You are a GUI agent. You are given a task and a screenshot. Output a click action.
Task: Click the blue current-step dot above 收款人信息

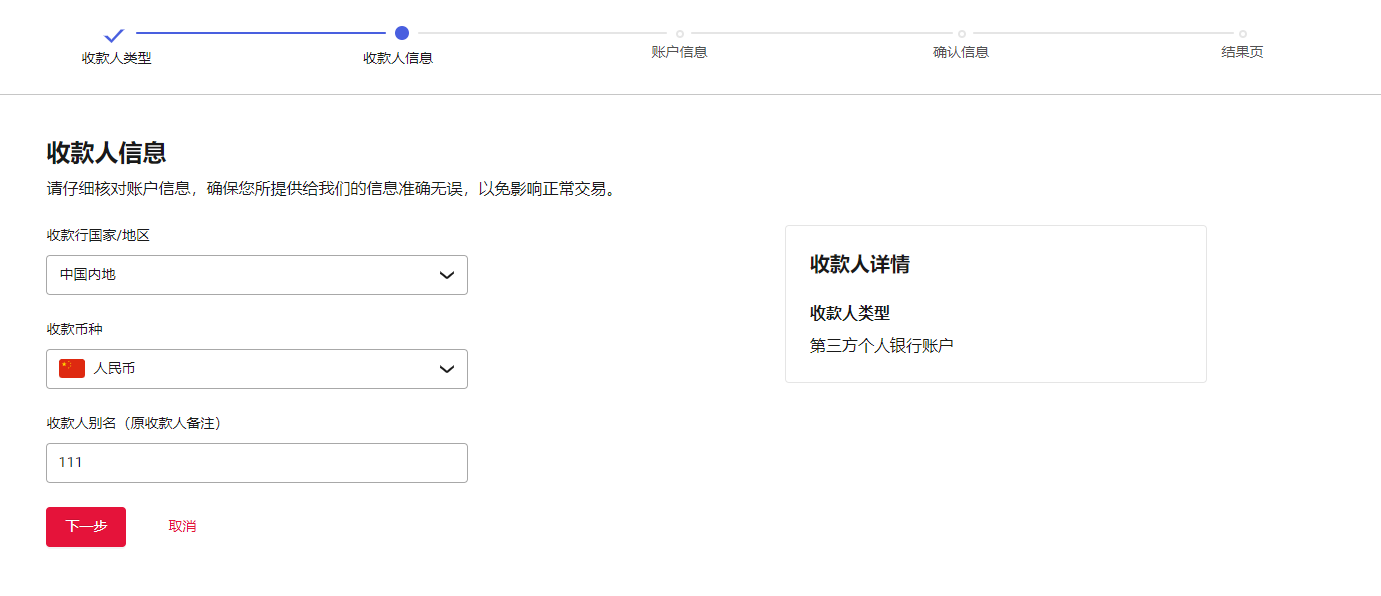point(402,33)
